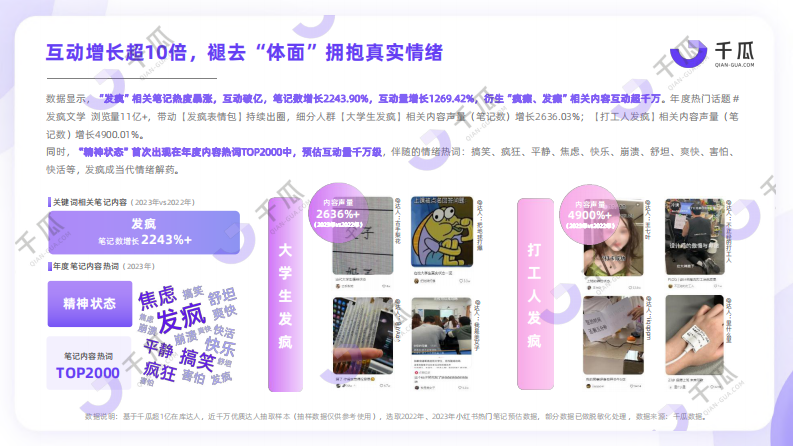Click the 年度笔记内容热词 heading
The width and height of the screenshot is (793, 446).
click(x=86, y=266)
